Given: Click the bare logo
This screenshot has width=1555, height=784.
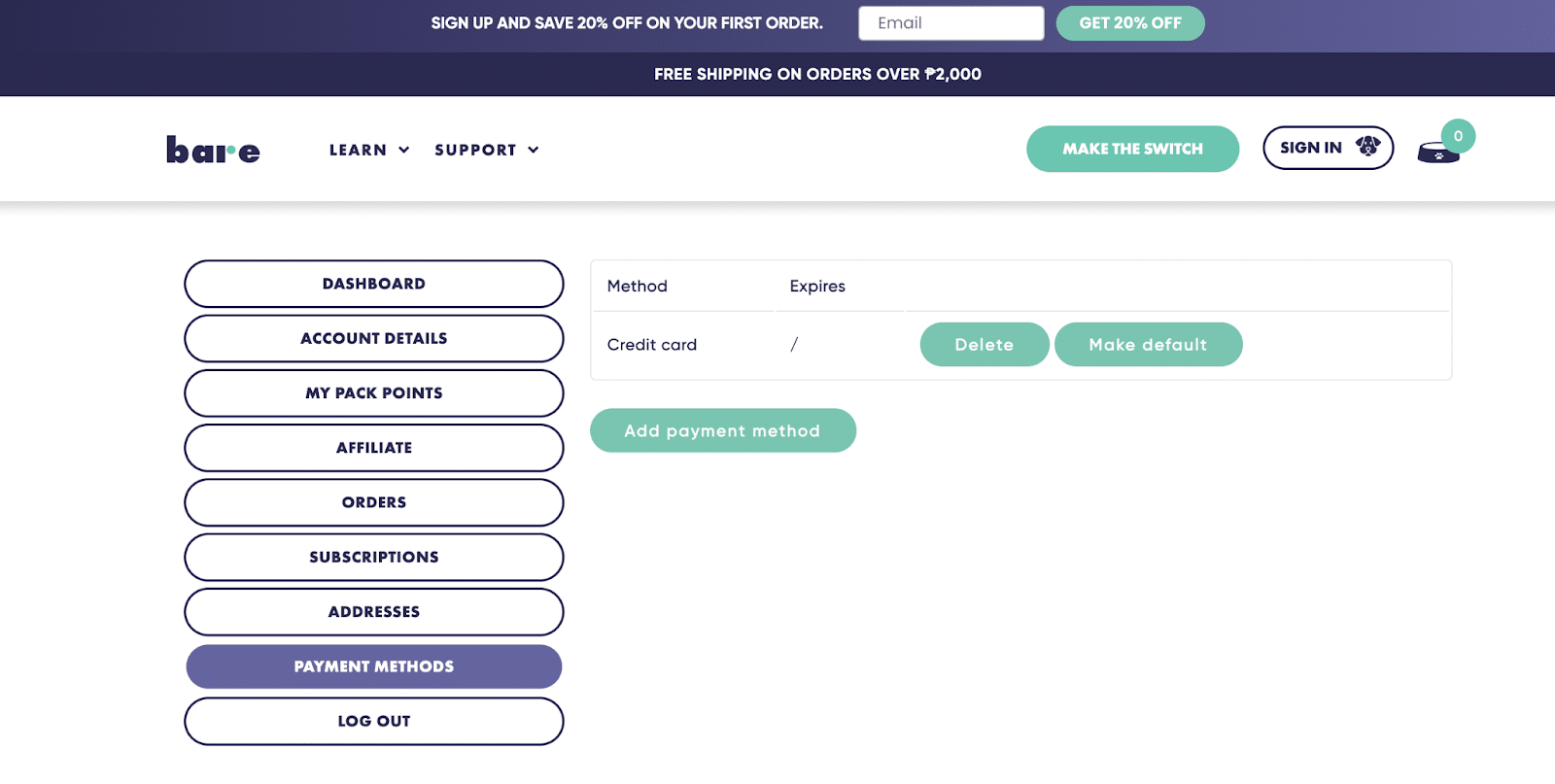Looking at the screenshot, I should tap(213, 150).
